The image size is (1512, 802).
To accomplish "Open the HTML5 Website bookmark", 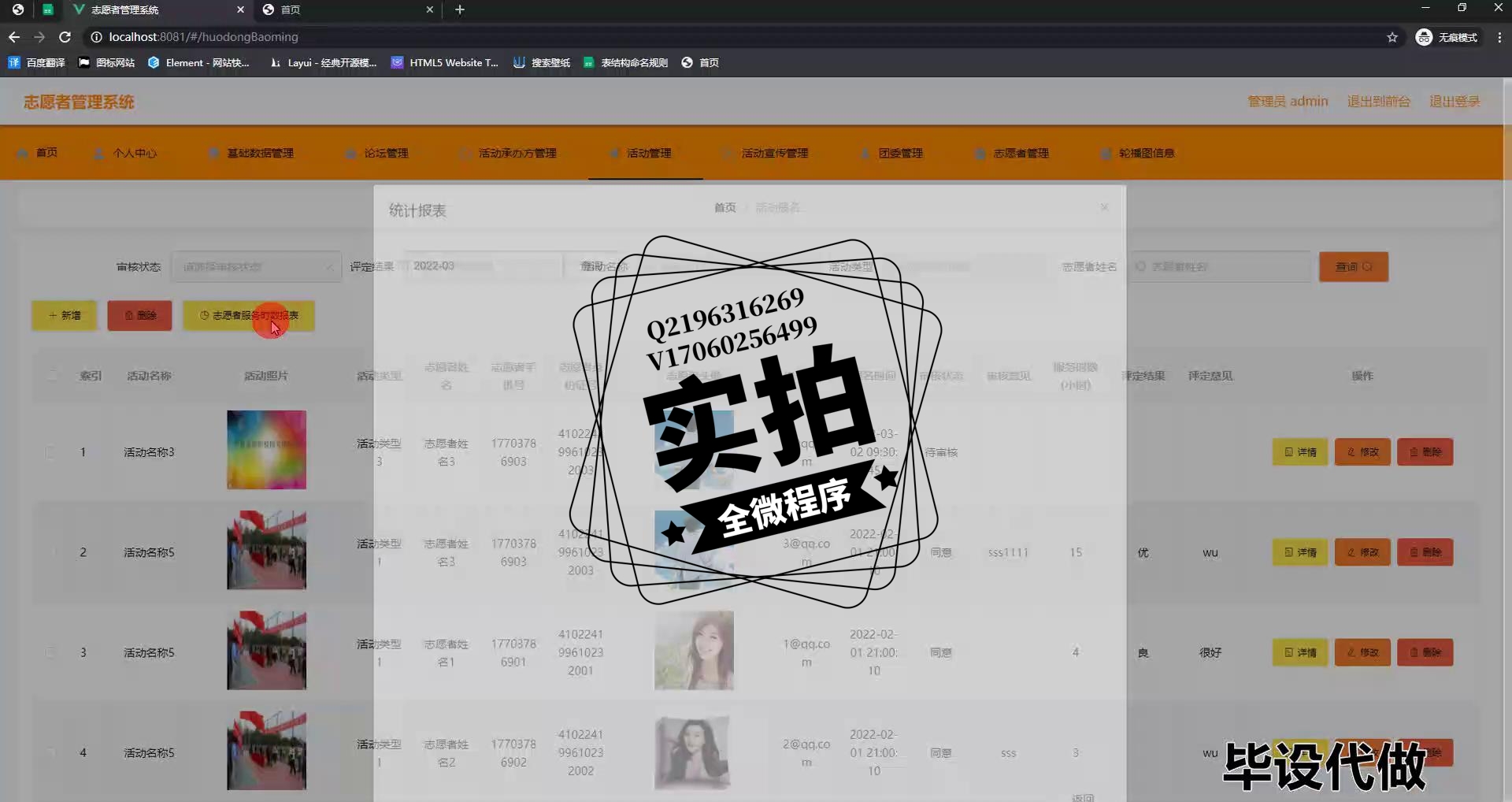I will click(445, 62).
